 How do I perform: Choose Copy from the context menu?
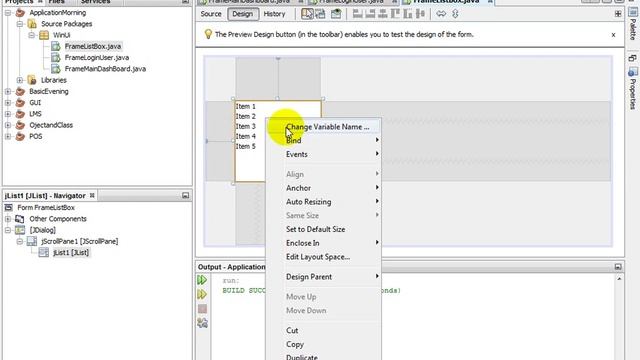point(323,344)
